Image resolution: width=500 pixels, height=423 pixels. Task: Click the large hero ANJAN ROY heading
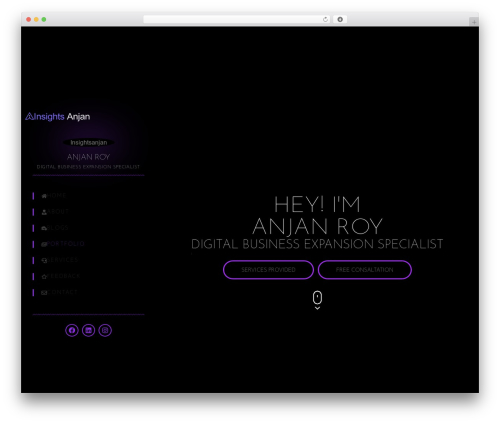pos(317,227)
